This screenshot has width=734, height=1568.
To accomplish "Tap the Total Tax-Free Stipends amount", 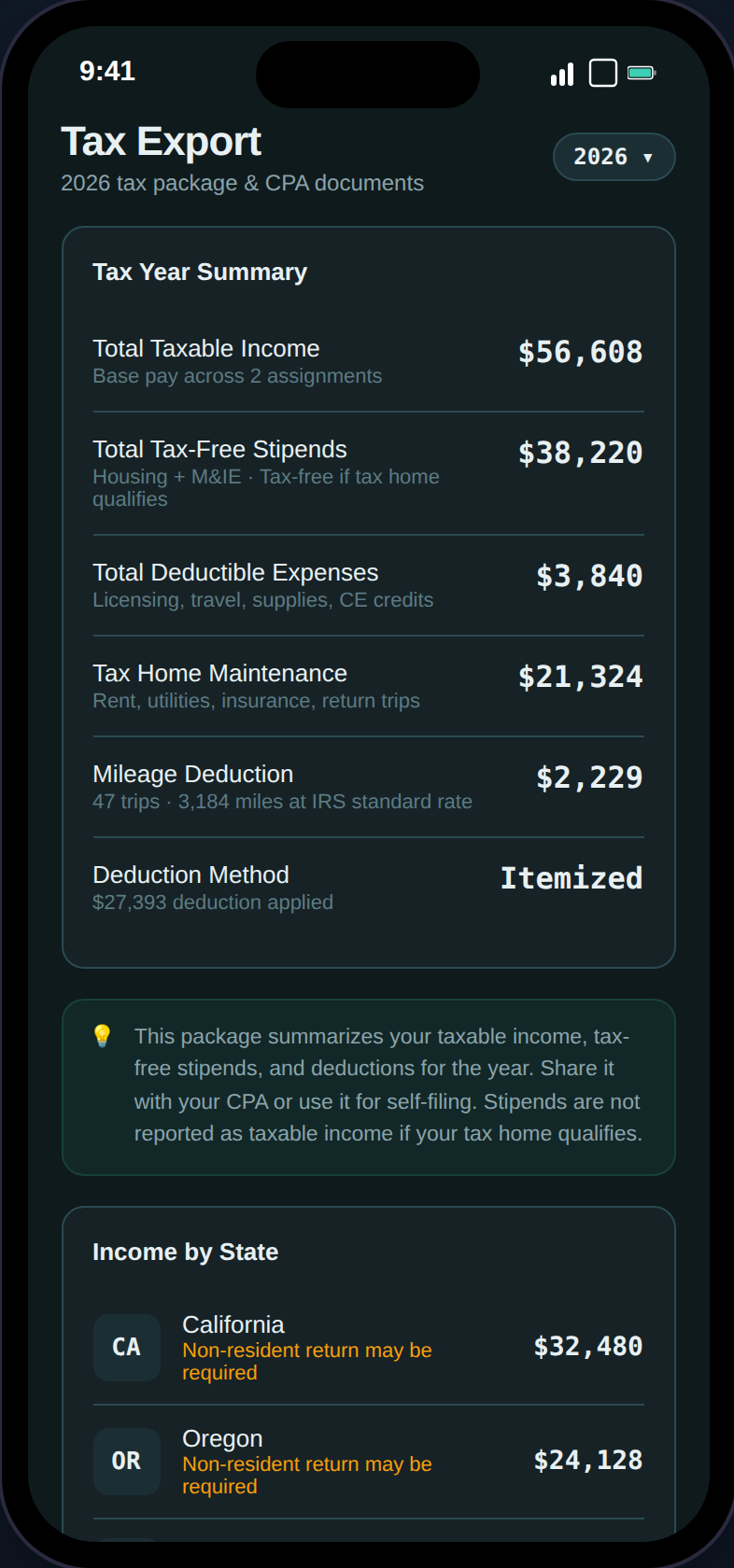I will (x=580, y=452).
